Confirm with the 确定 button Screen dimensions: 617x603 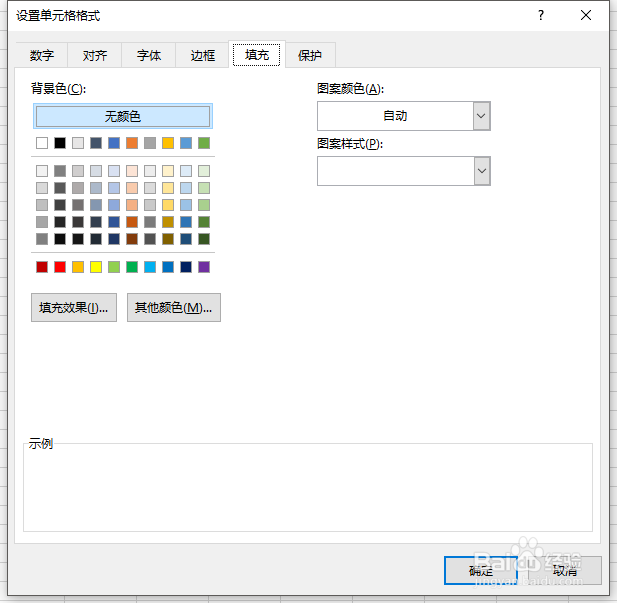click(481, 570)
